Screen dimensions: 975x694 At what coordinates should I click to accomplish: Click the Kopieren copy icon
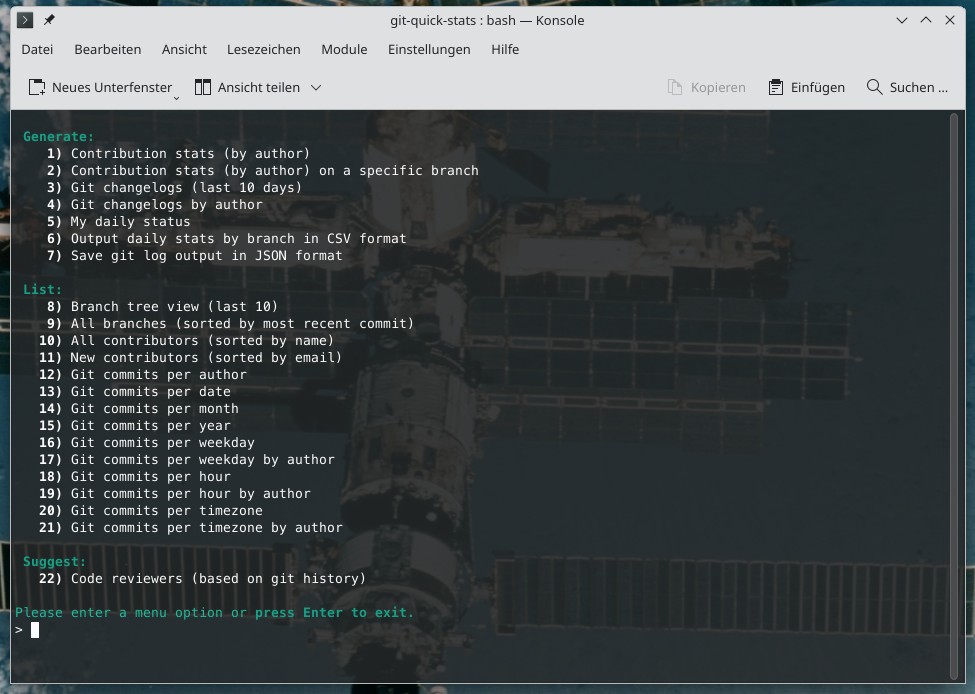pyautogui.click(x=675, y=87)
